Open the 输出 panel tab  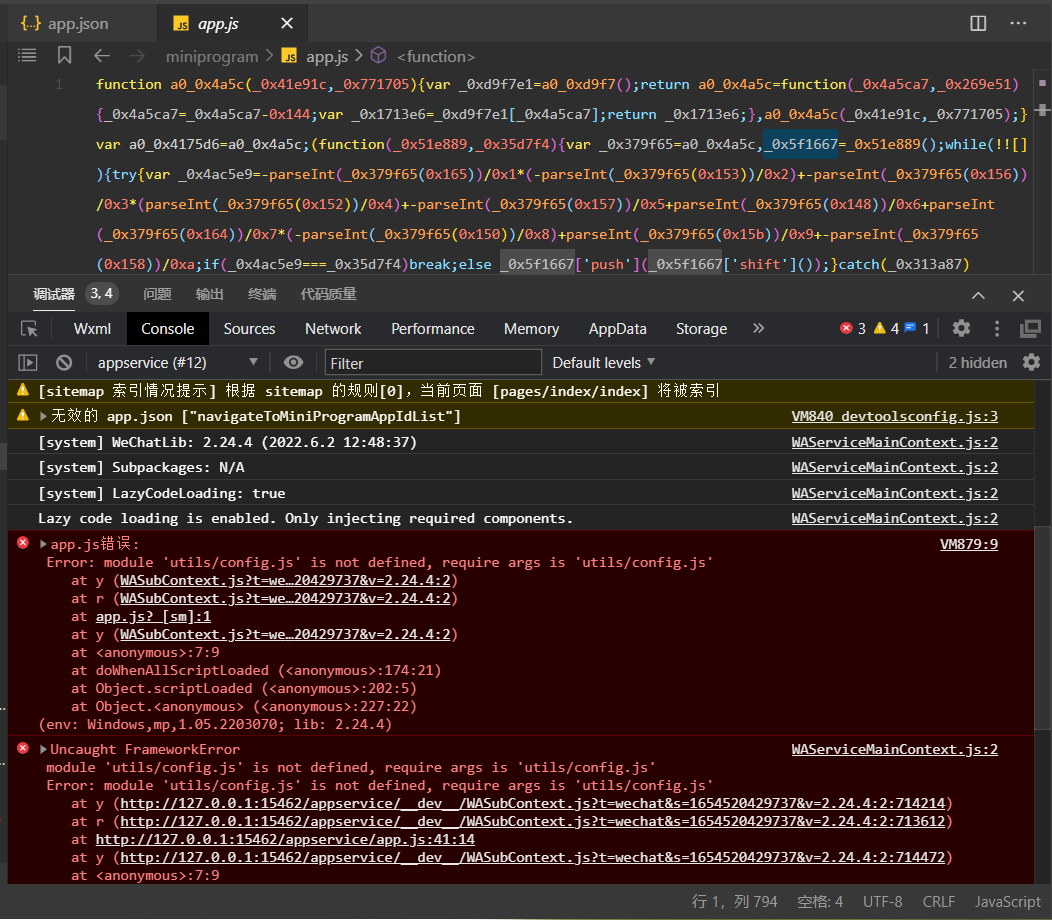[209, 295]
